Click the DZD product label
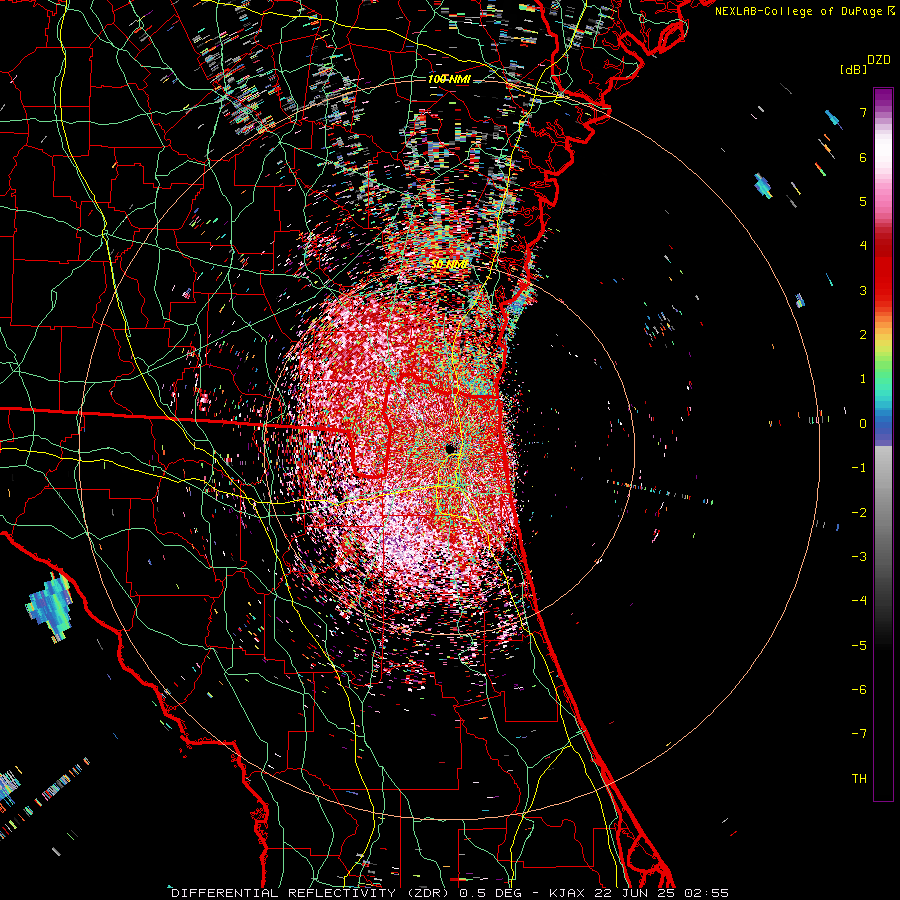This screenshot has height=900, width=900. pos(879,60)
